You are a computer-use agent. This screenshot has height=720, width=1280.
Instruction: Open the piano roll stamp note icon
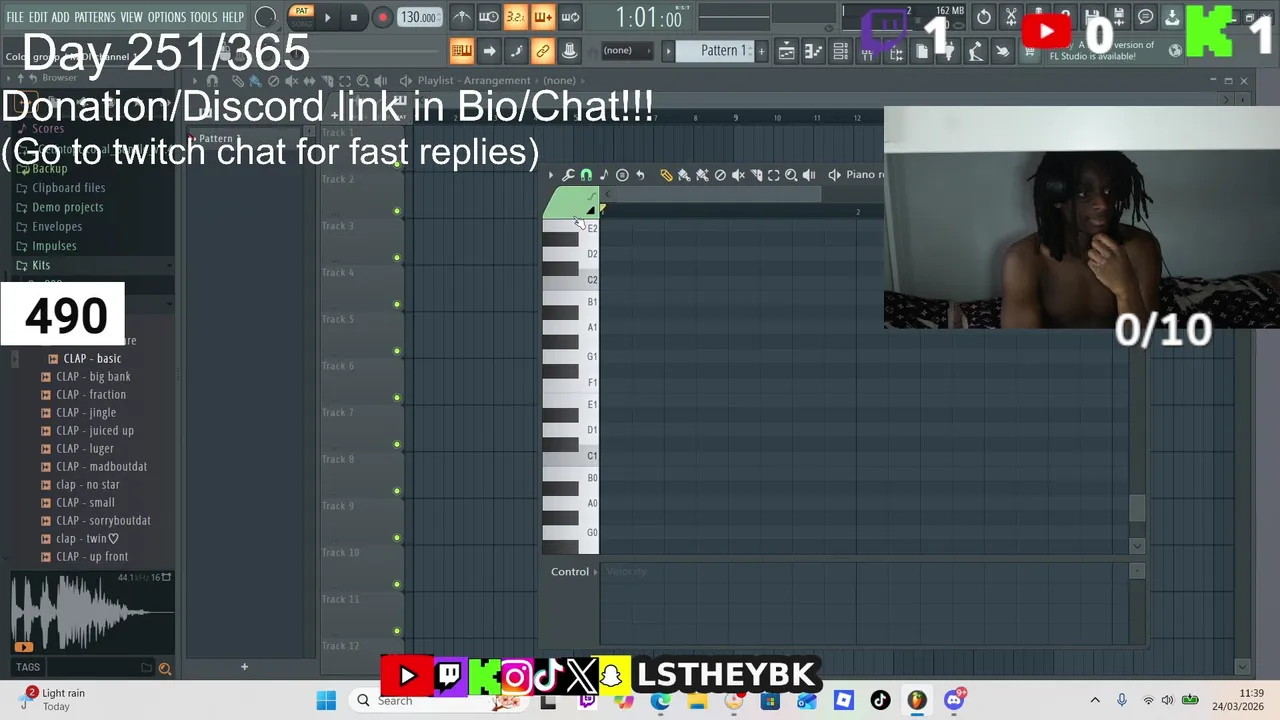[x=604, y=175]
